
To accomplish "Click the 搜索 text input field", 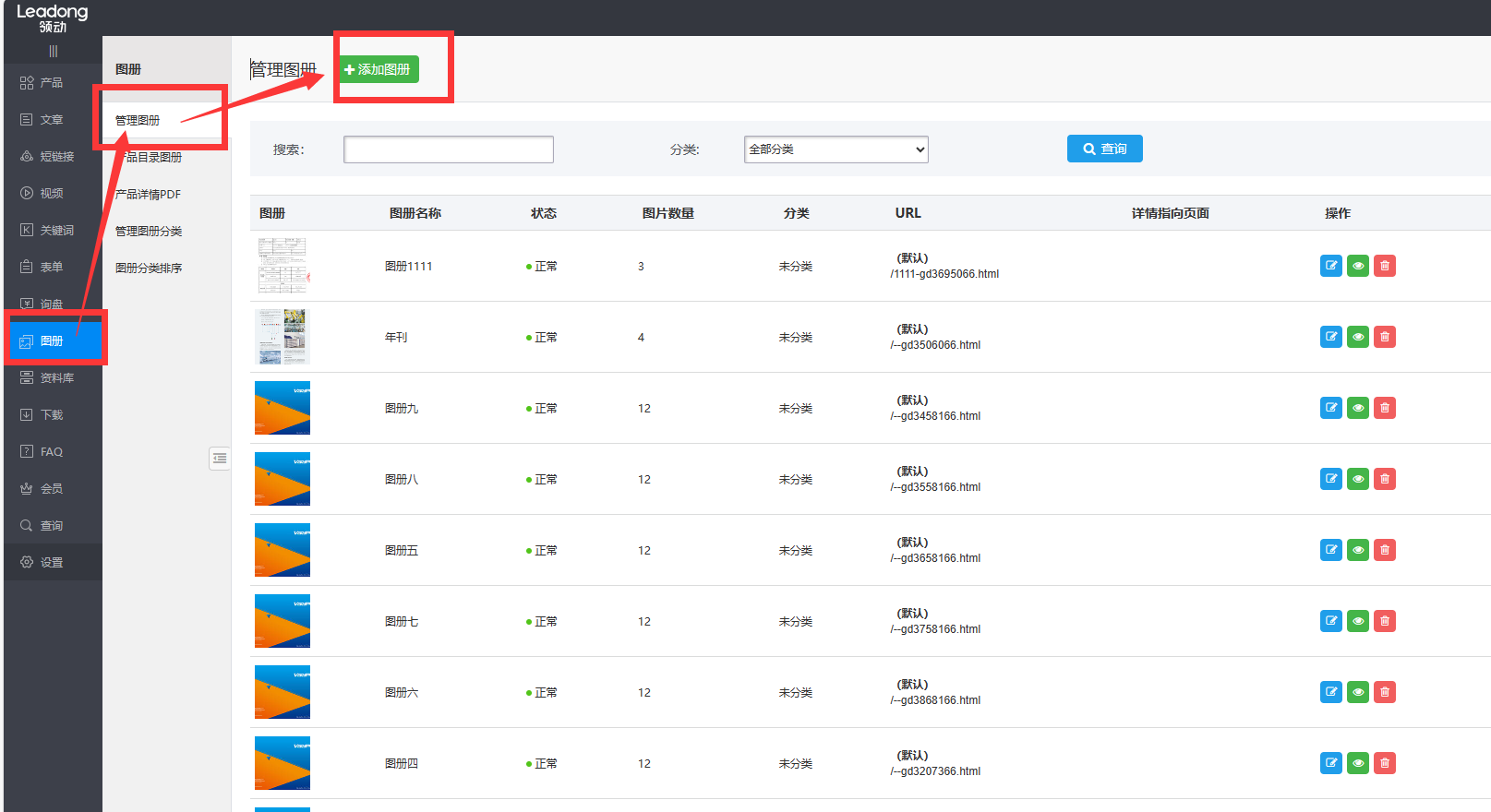I will 448,149.
